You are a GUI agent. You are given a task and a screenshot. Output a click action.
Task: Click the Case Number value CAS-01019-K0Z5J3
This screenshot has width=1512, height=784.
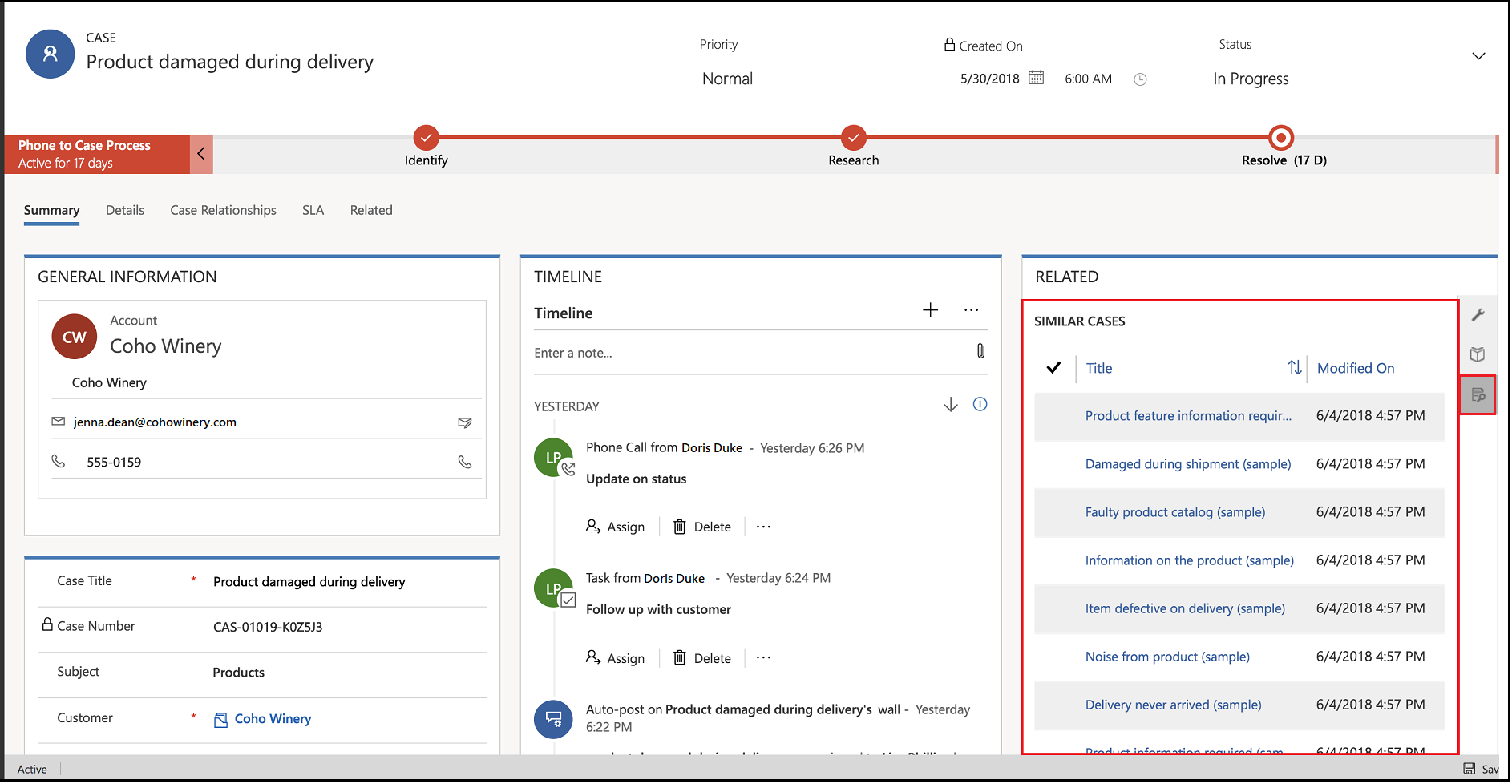[268, 628]
